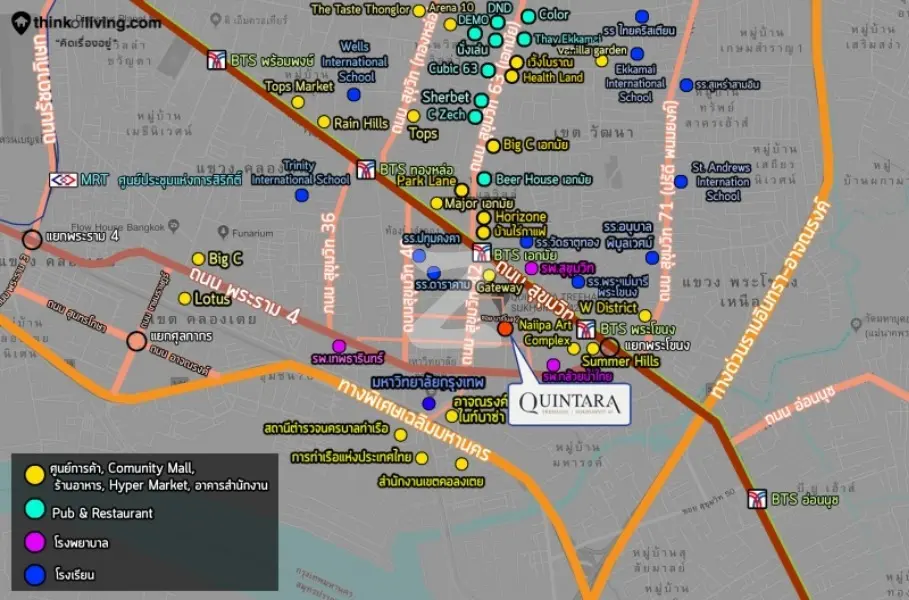Click the 'Ekkamai International School' label

click(x=635, y=83)
